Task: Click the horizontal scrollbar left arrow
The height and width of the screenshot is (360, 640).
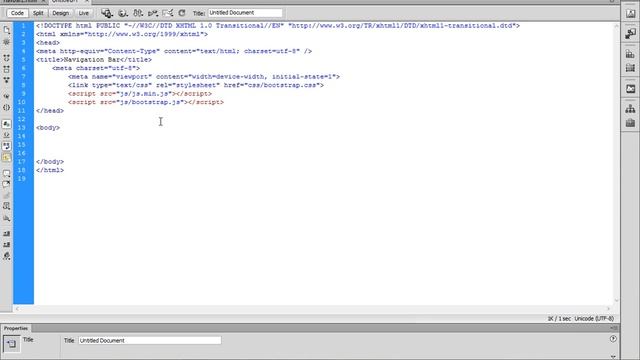Action: (17, 309)
